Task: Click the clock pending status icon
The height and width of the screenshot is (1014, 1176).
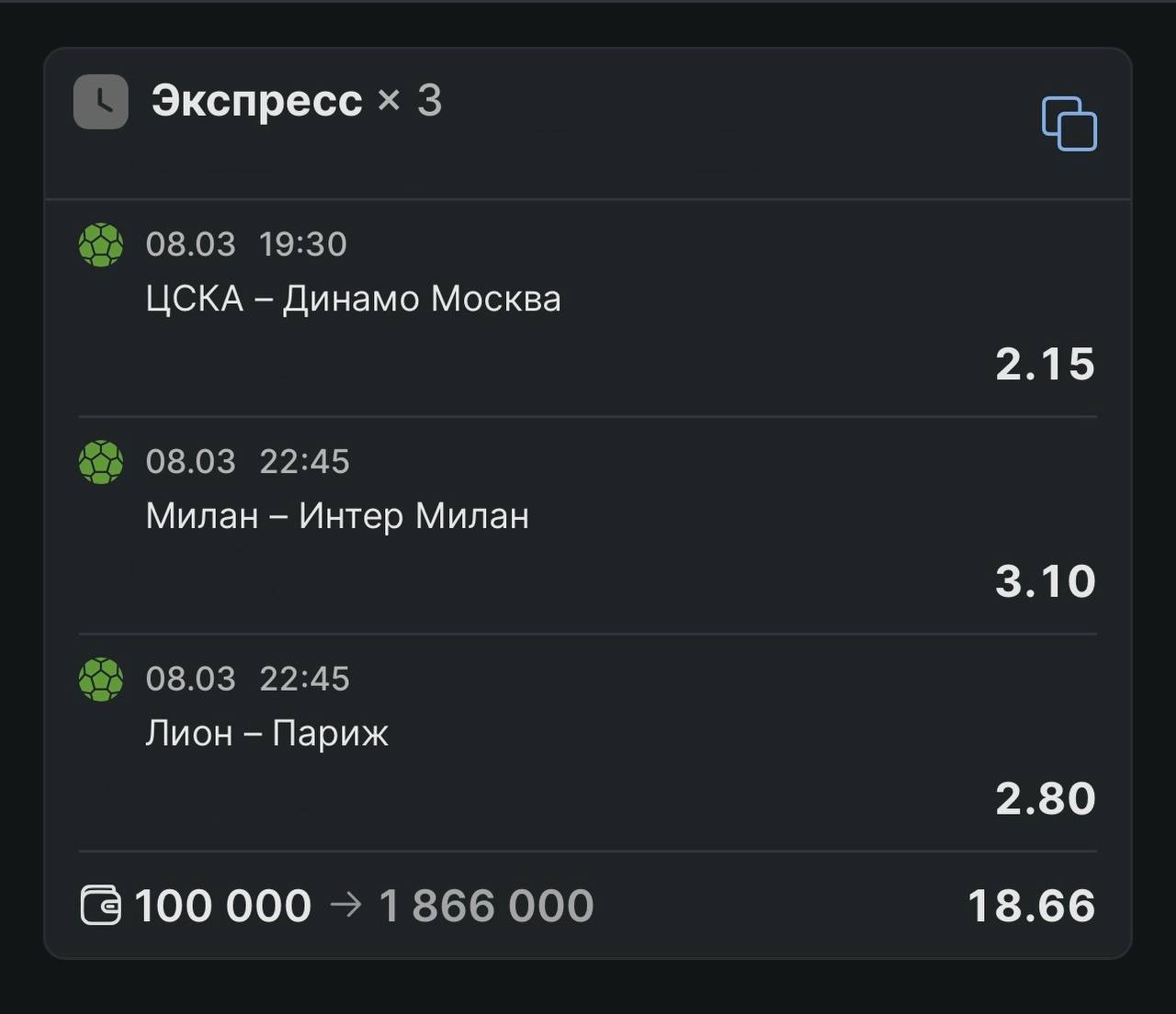Action: tap(101, 101)
